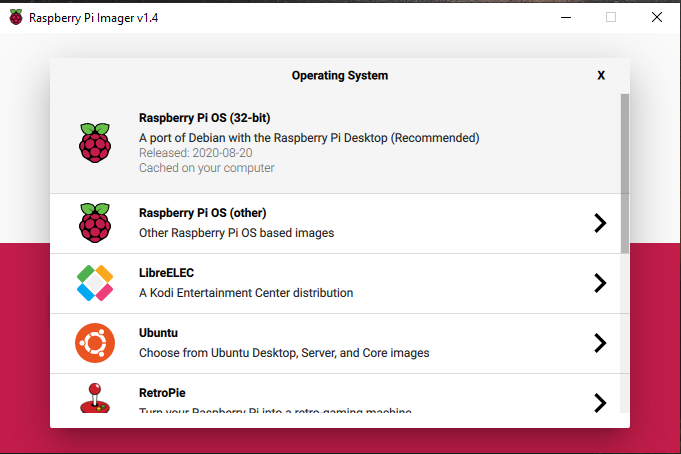Screen dimensions: 681x454
Task: Expand the LibreELEC submenu arrow
Action: tap(600, 283)
